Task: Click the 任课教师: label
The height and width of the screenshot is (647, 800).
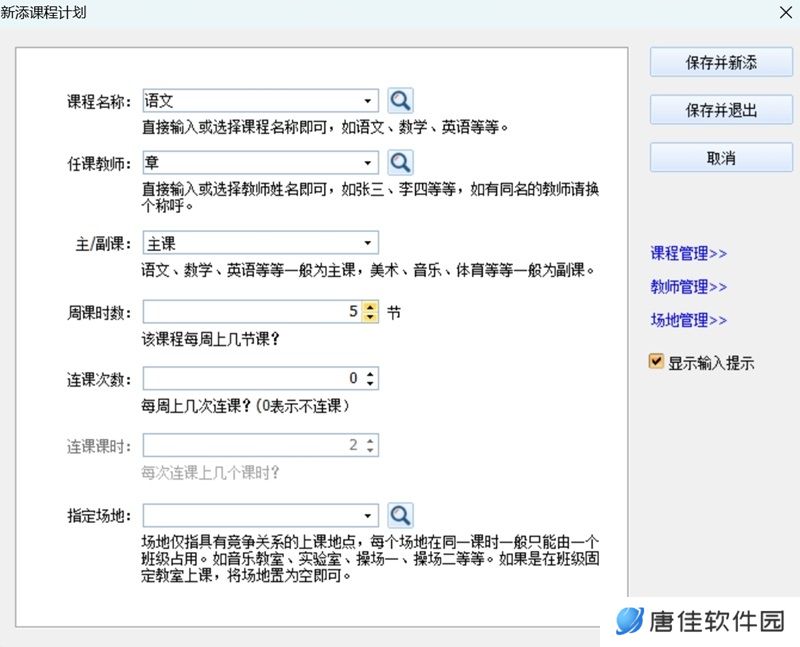Action: (x=99, y=164)
